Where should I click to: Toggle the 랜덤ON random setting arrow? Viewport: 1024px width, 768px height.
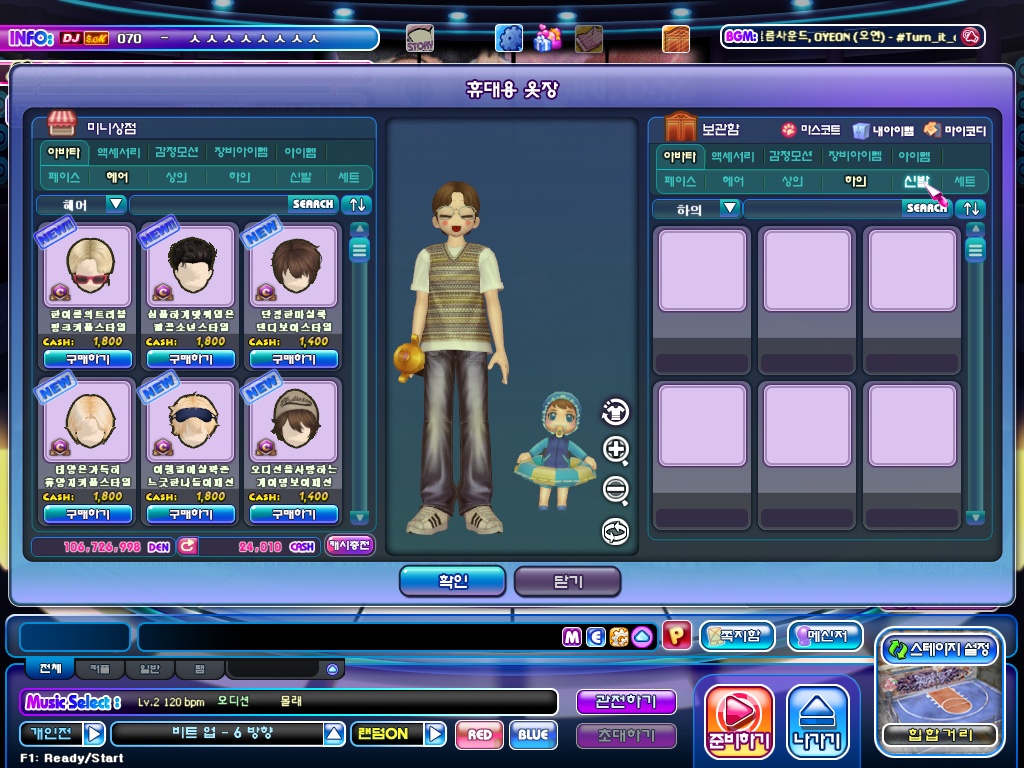point(435,734)
